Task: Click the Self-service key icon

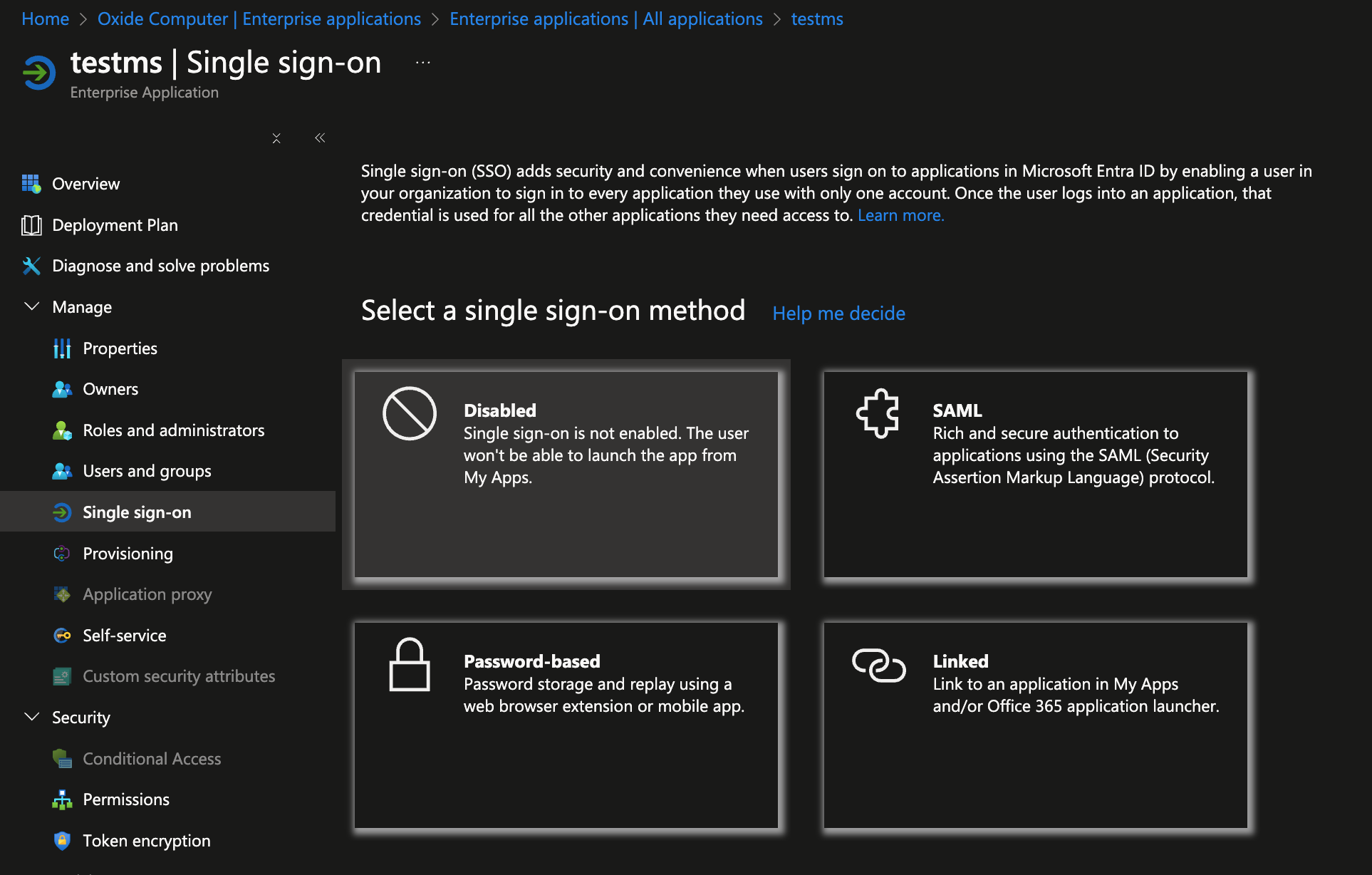Action: tap(62, 636)
